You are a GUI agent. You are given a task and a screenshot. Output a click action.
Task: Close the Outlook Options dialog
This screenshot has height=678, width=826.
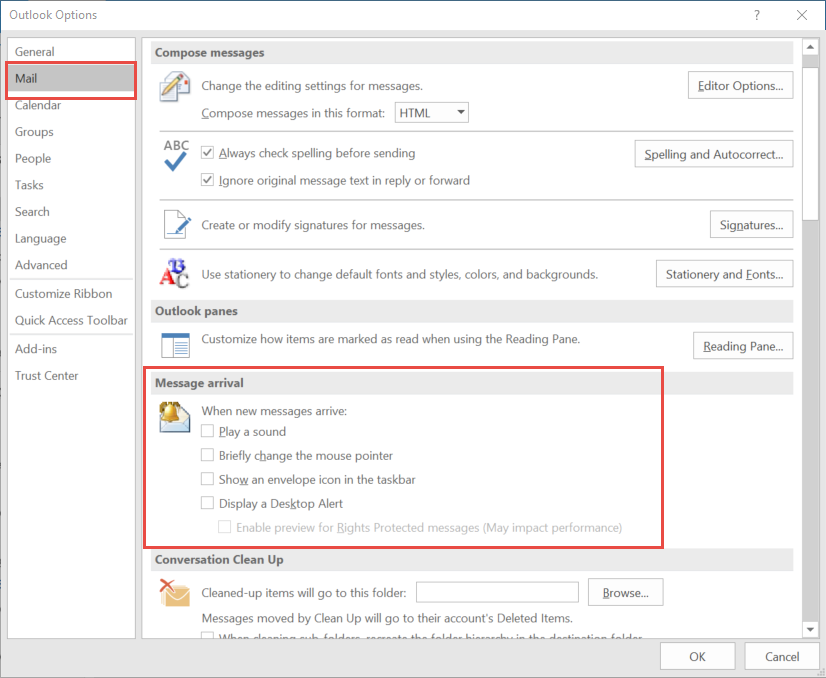click(x=802, y=15)
